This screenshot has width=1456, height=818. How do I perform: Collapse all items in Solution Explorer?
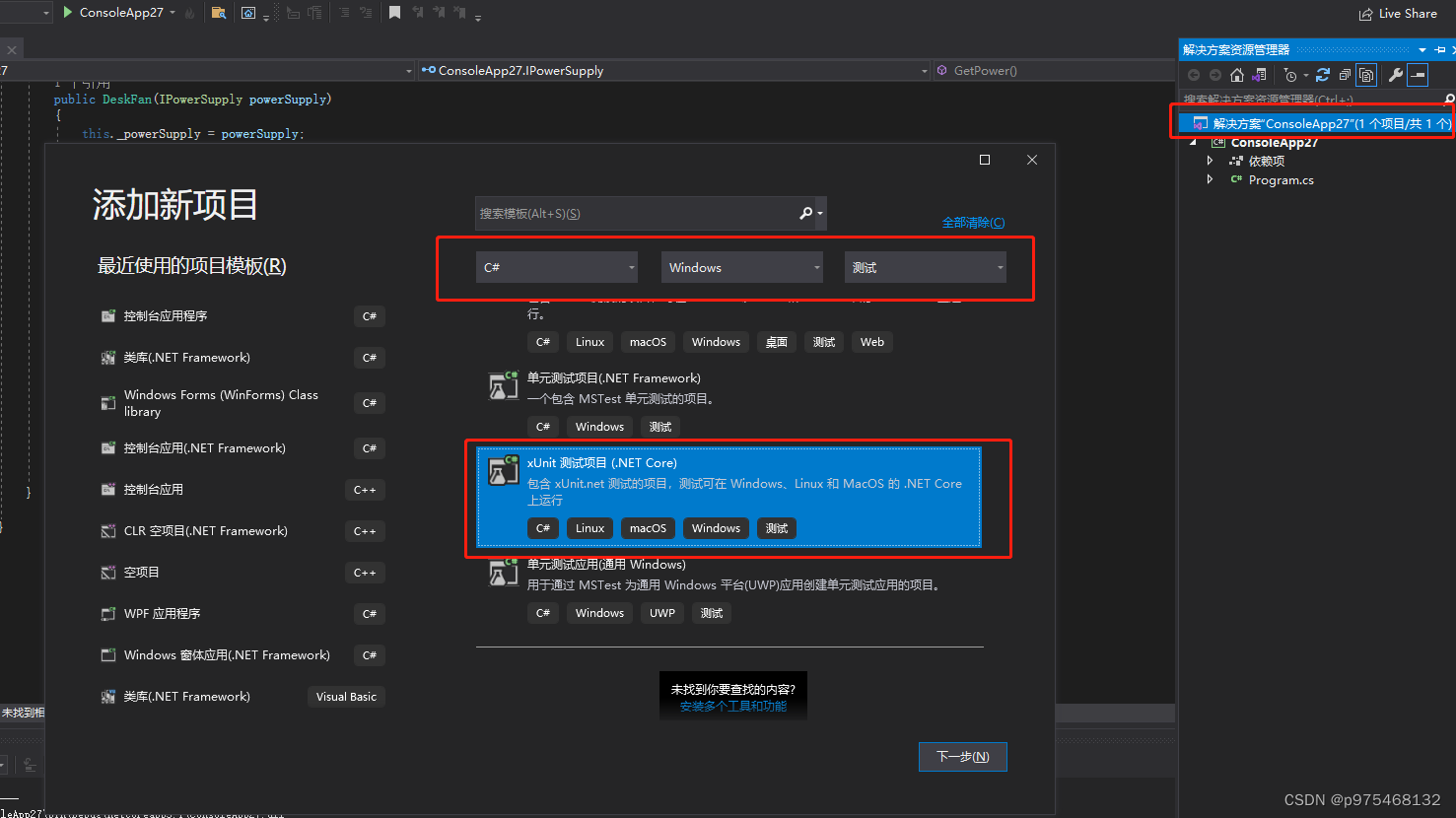(x=1345, y=75)
